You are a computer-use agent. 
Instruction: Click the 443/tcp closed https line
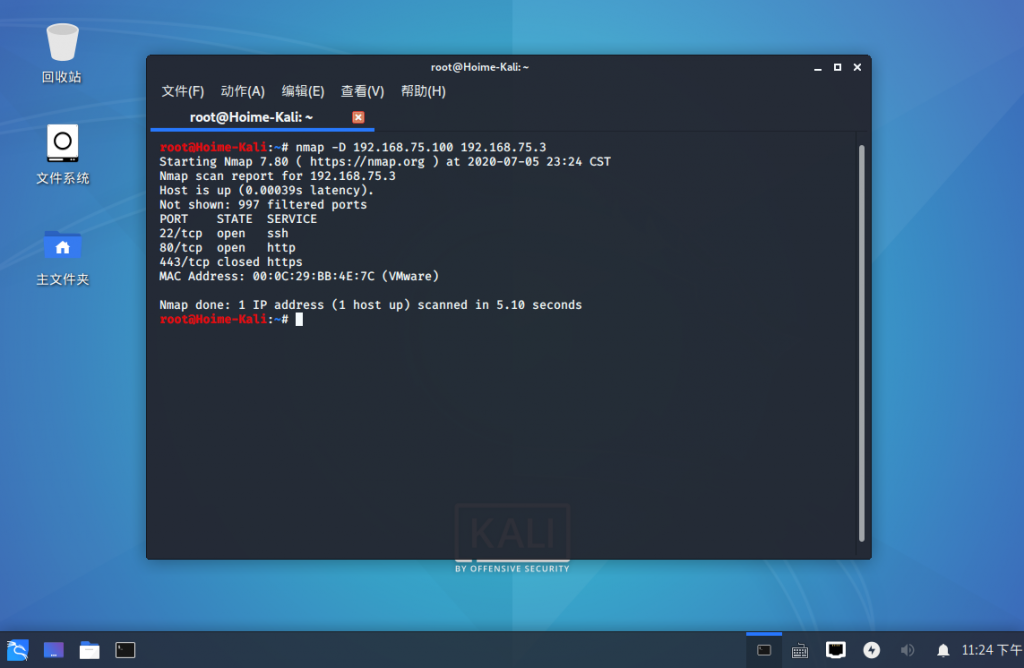(231, 262)
